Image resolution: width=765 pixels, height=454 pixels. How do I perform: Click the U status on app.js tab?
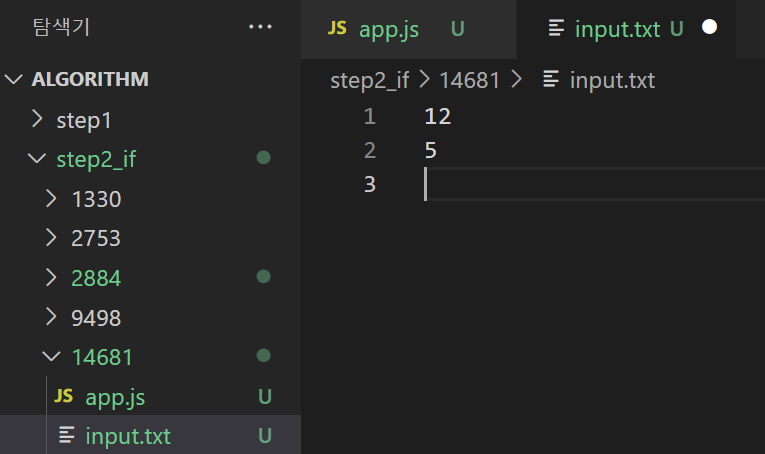point(458,29)
